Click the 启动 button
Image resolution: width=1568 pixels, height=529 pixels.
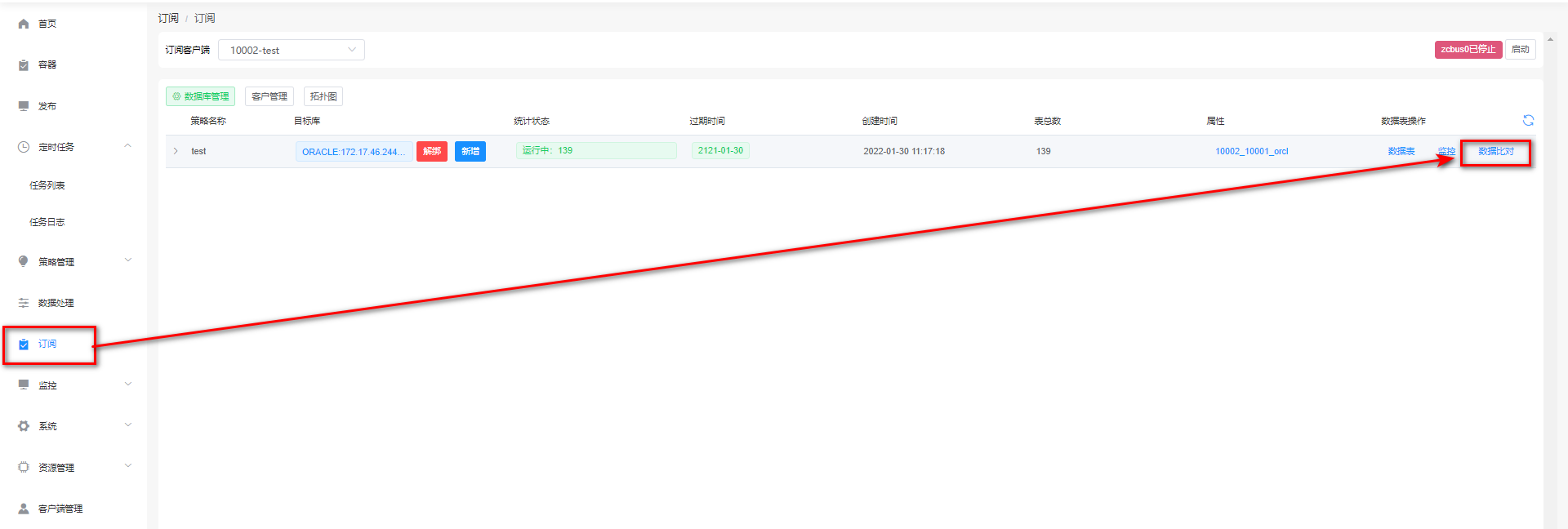(1520, 50)
